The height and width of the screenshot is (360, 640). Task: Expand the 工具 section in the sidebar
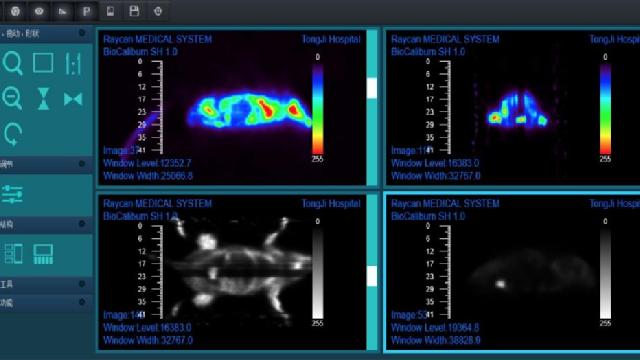coord(82,284)
